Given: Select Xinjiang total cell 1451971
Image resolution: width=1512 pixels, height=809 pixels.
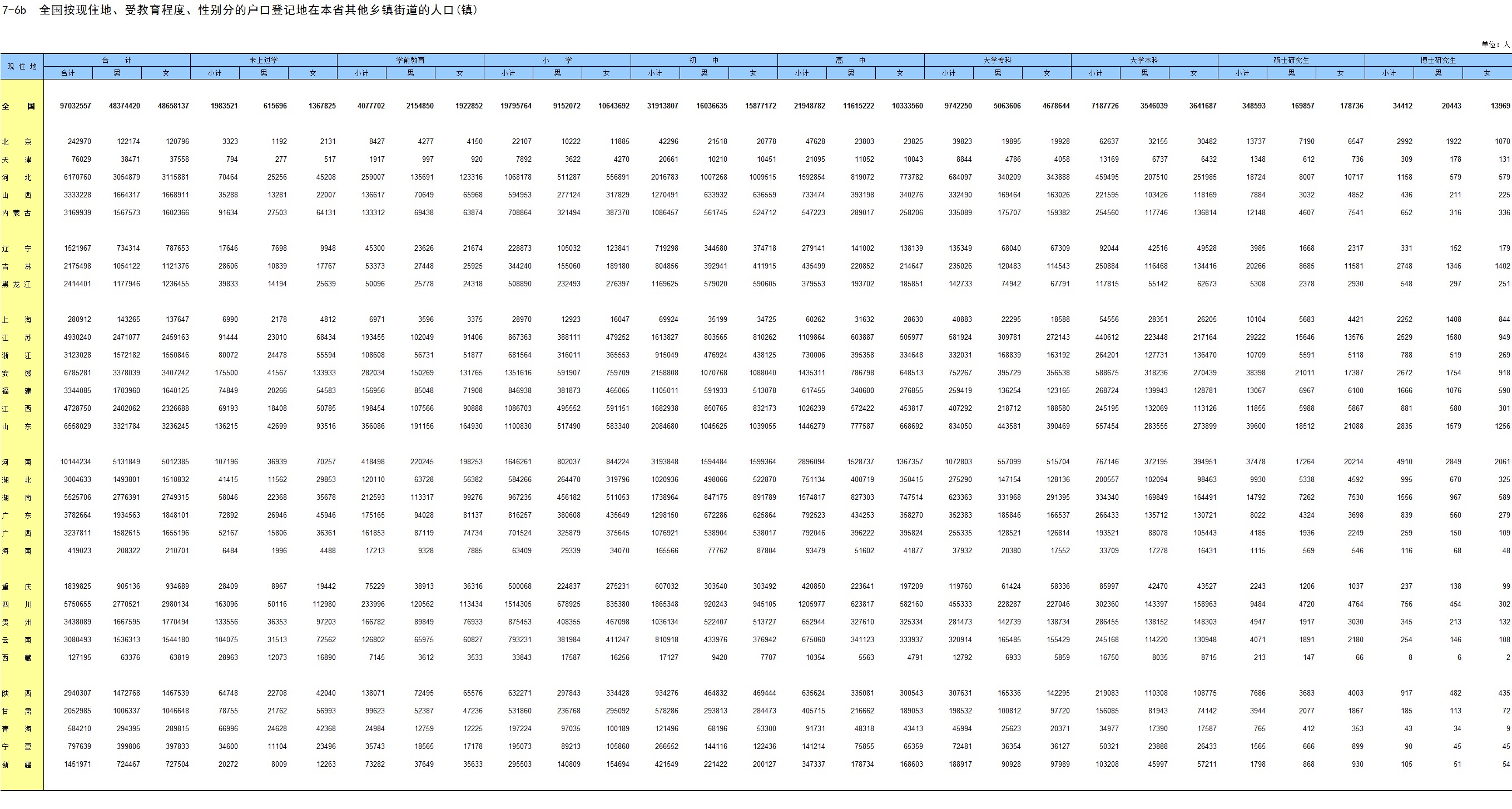Looking at the screenshot, I should 77,765.
